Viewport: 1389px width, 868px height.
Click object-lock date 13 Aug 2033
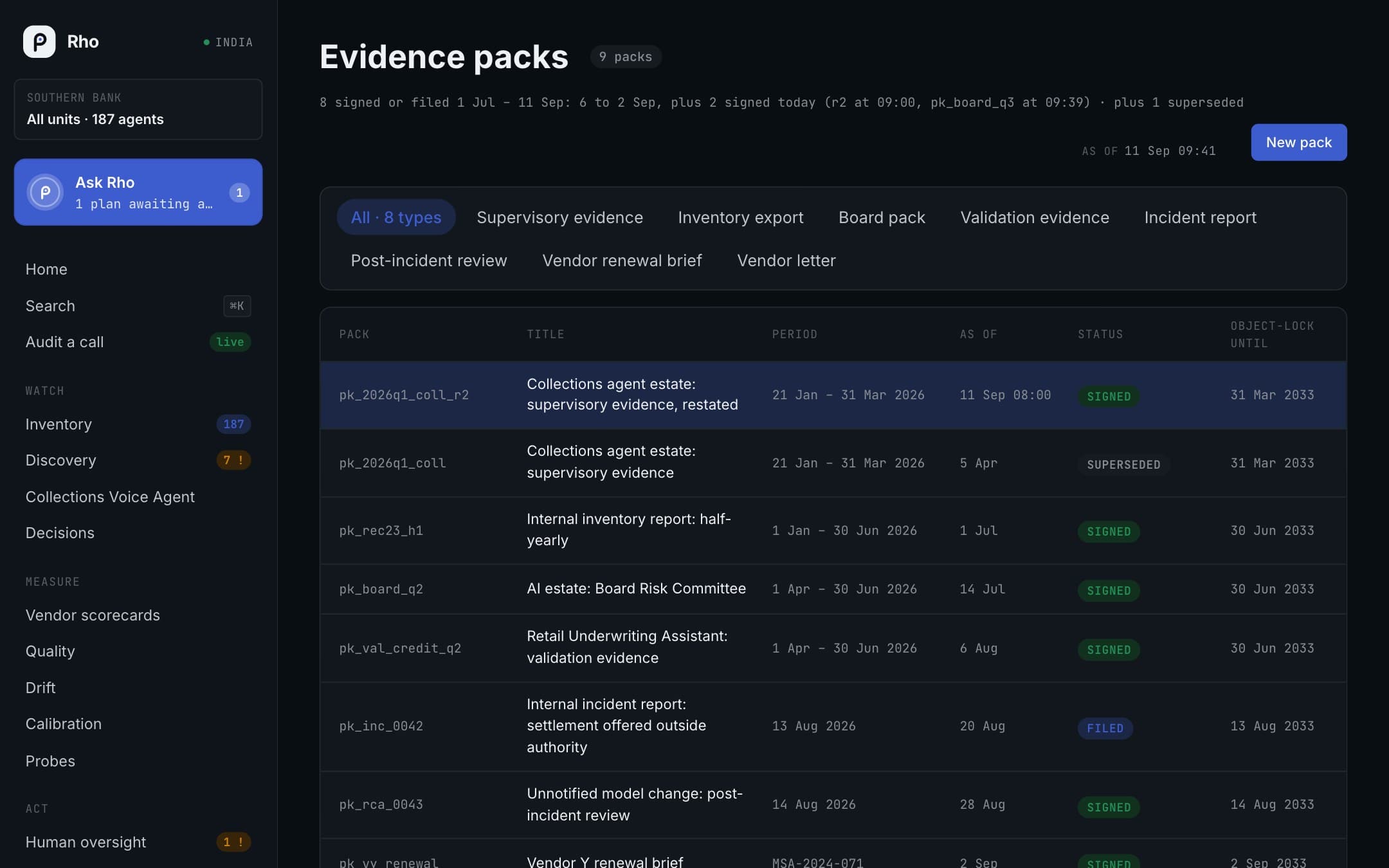[x=1272, y=727]
